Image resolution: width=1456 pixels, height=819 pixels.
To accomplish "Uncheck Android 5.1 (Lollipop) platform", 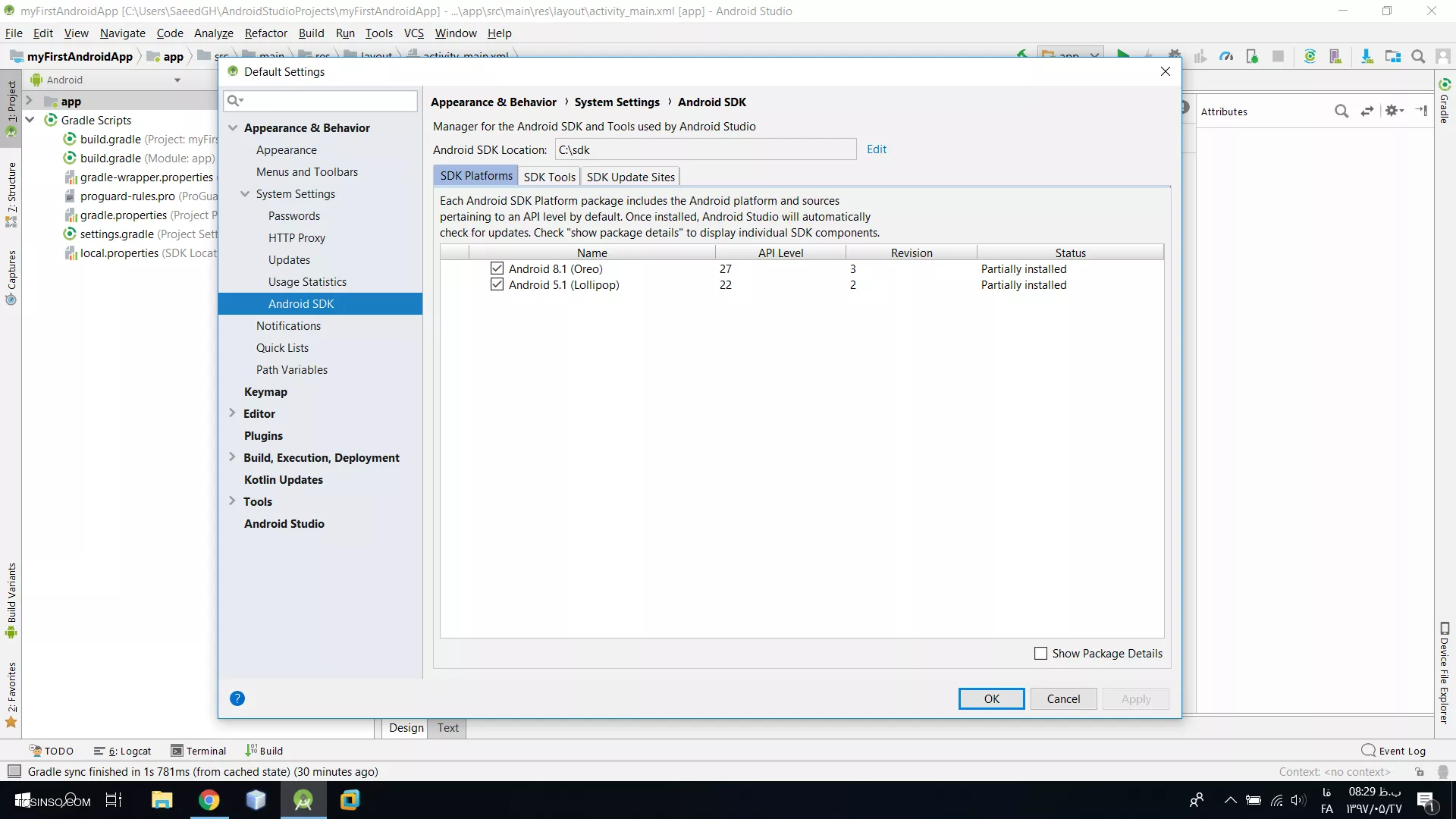I will pyautogui.click(x=497, y=284).
